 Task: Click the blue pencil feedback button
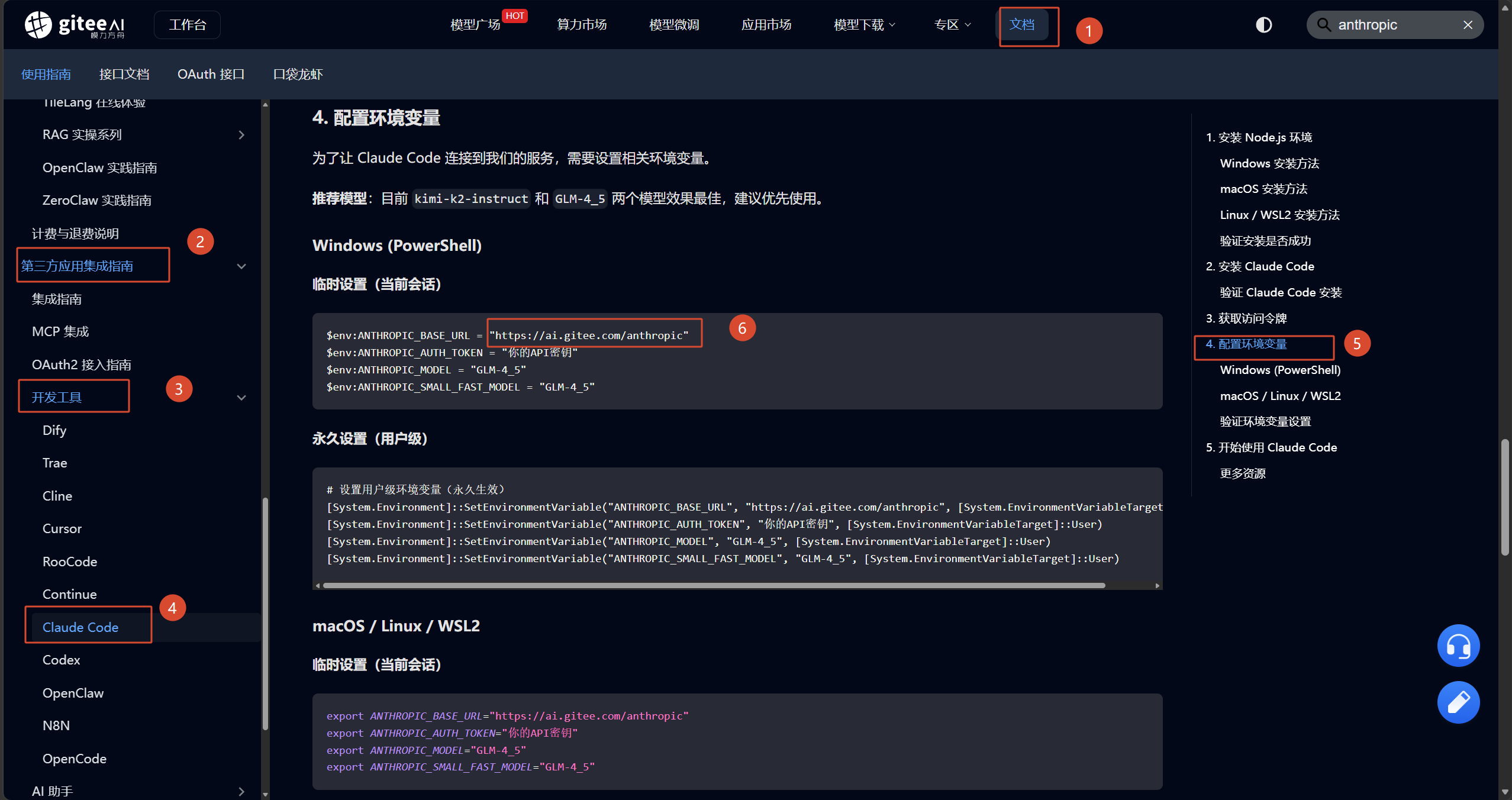click(1458, 702)
